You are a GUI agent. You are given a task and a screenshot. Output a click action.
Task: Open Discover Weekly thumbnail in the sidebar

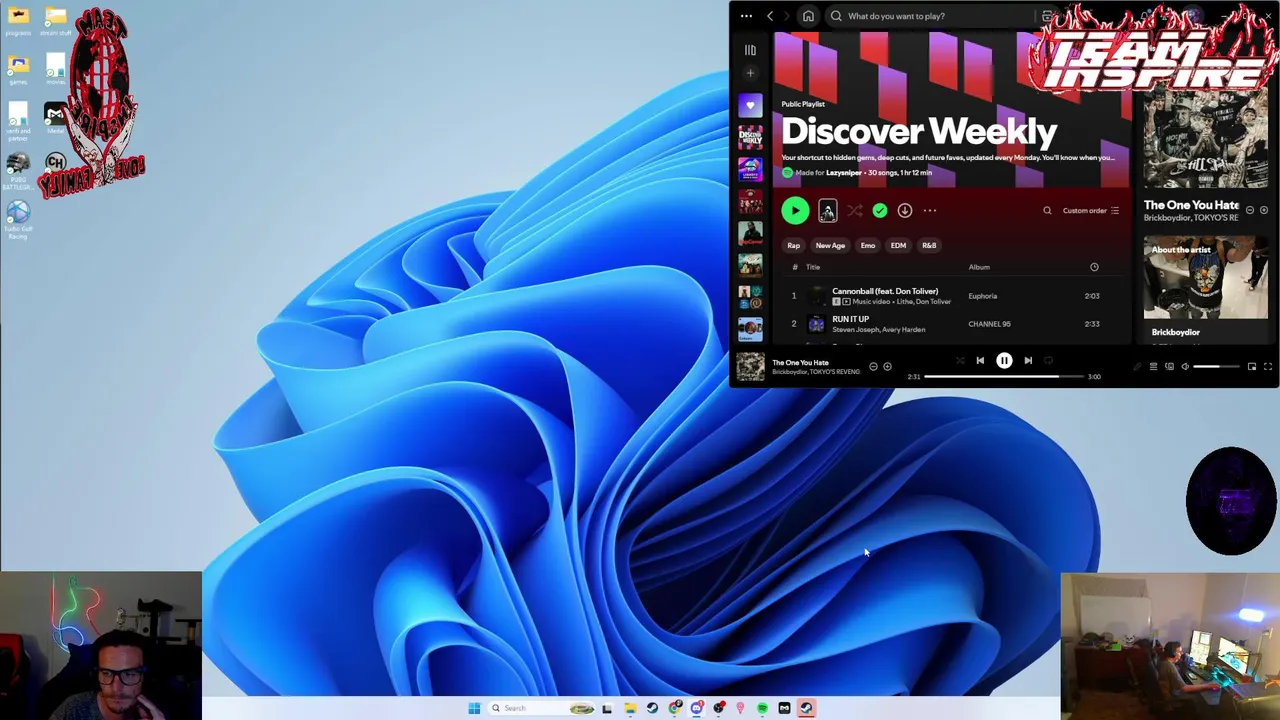pos(750,137)
